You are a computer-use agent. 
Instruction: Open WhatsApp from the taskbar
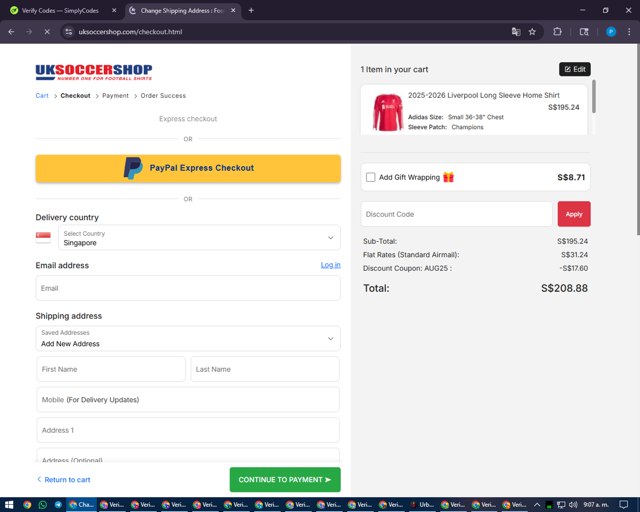click(x=42, y=505)
